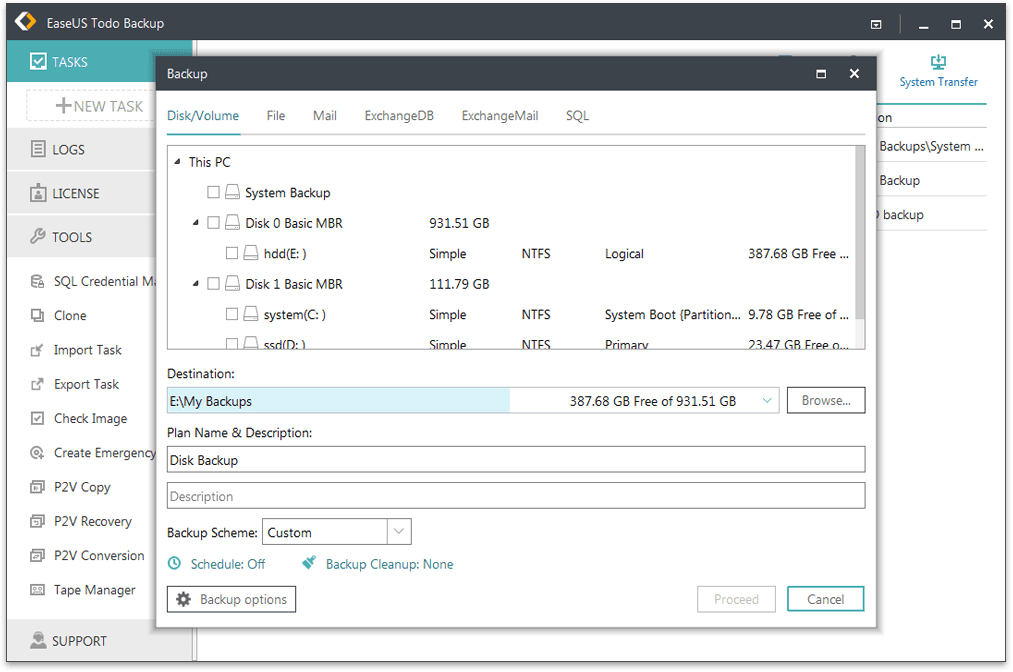Select the Clone tool in the sidebar

(70, 315)
